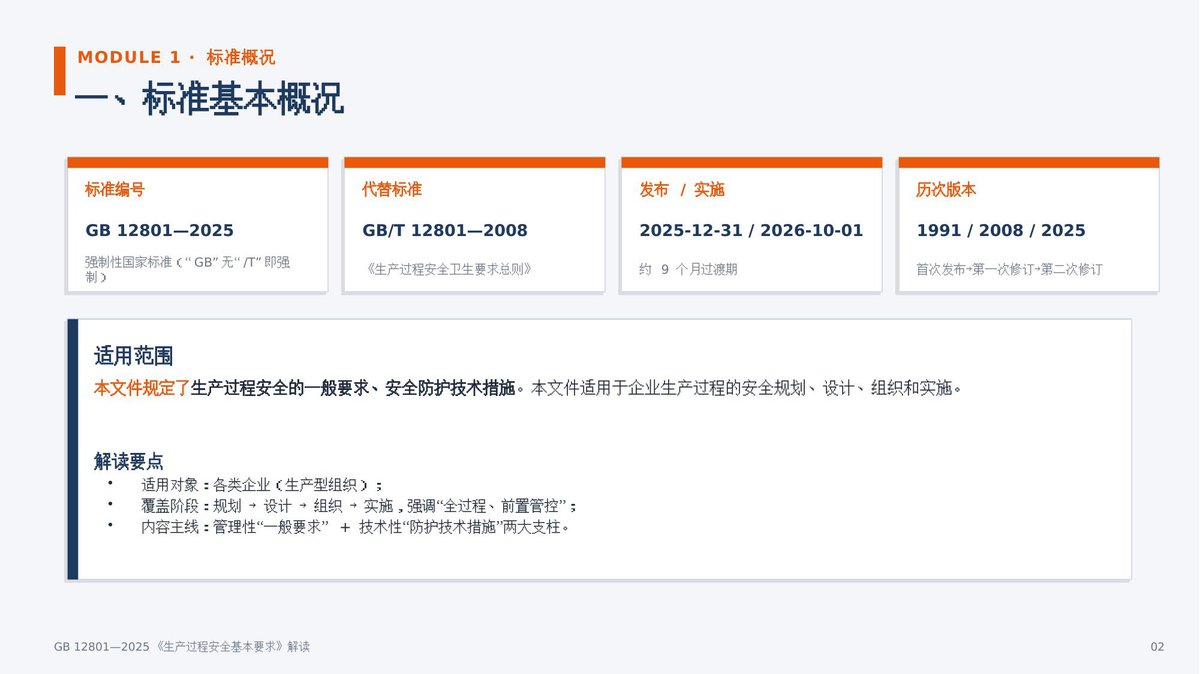
Task: Select the bullet starting "内容主线：管理性"
Action: pyautogui.click(x=355, y=526)
